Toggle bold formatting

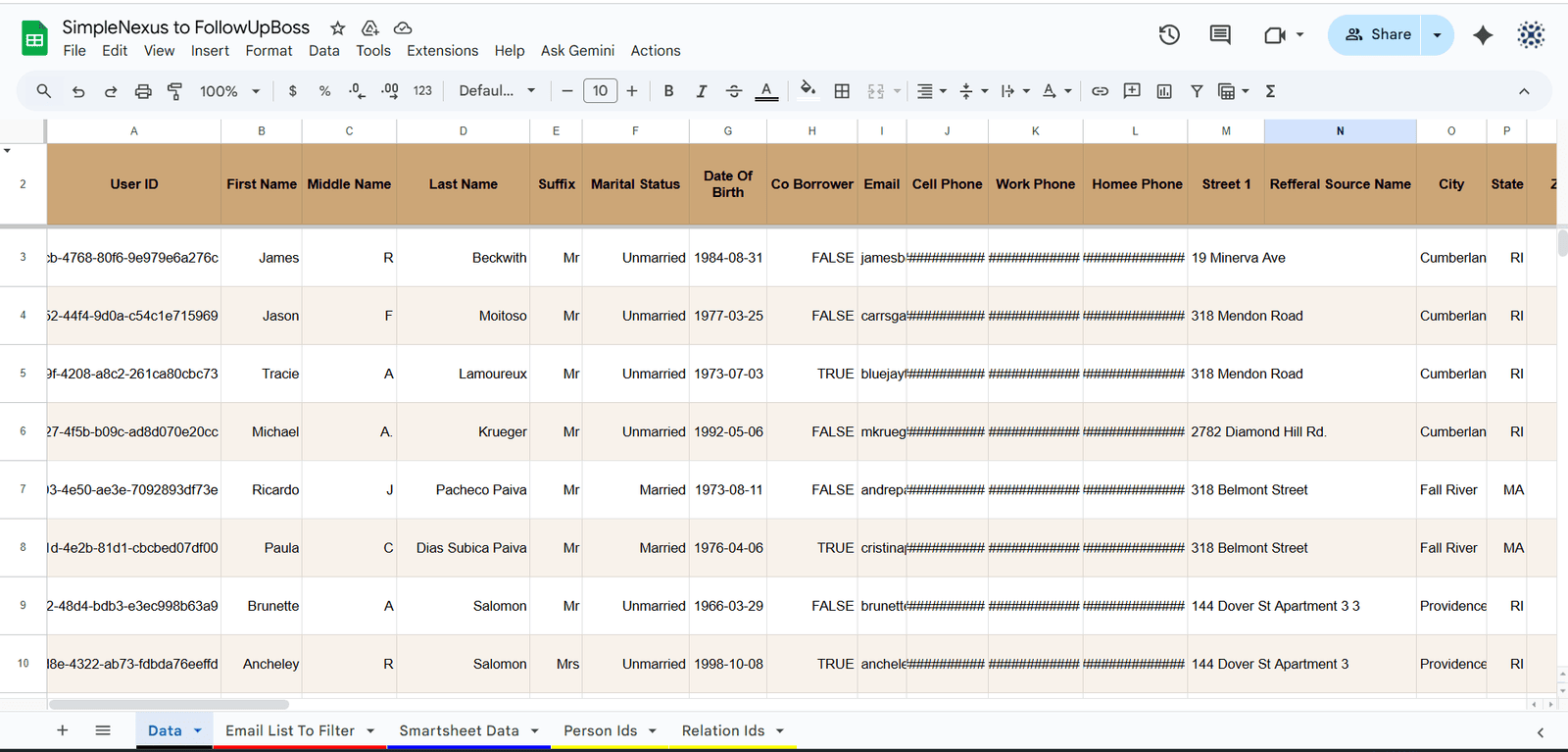[x=668, y=91]
